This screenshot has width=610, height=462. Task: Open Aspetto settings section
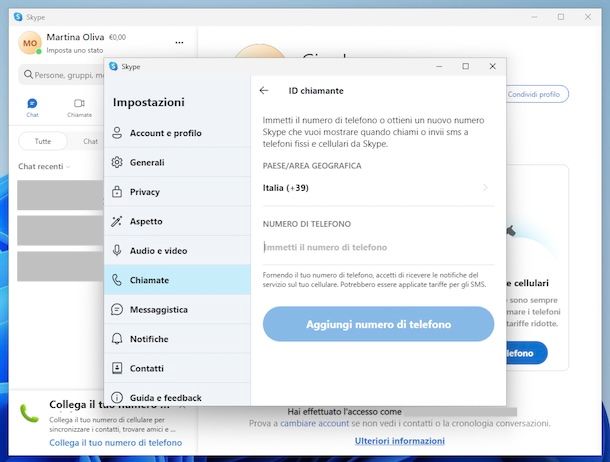tap(177, 221)
